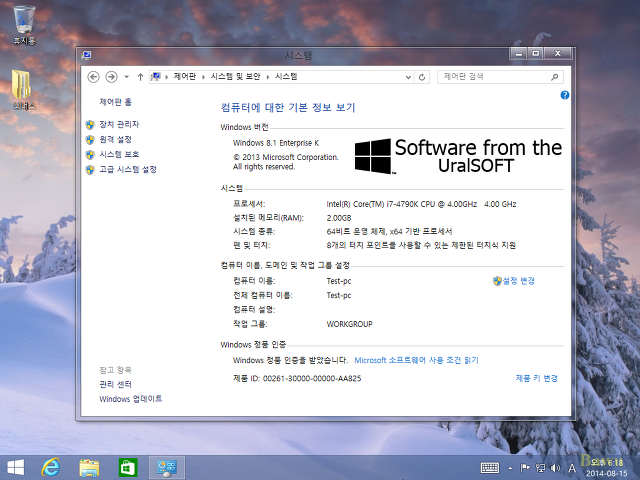This screenshot has height=480, width=640.
Task: Expand the chevron after 제어판 breadcrumb
Action: click(203, 77)
